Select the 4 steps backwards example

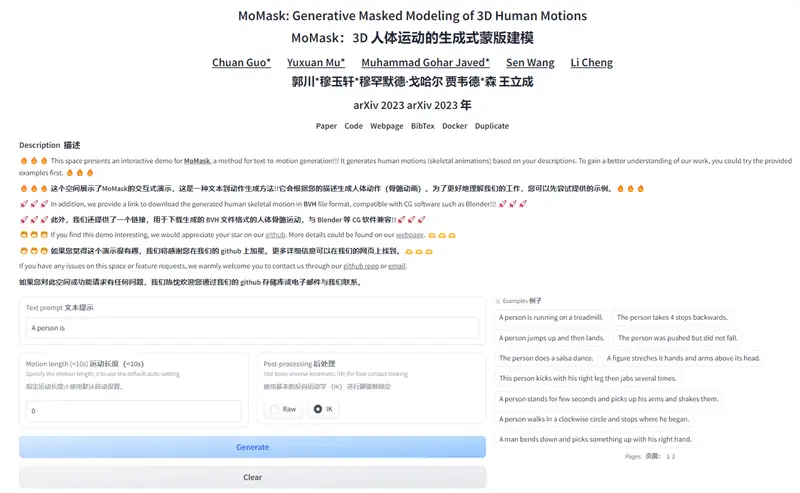(x=672, y=318)
